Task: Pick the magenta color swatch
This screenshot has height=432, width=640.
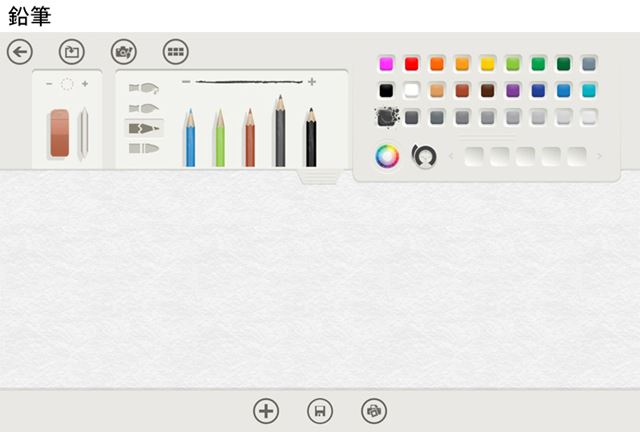Action: [x=386, y=64]
